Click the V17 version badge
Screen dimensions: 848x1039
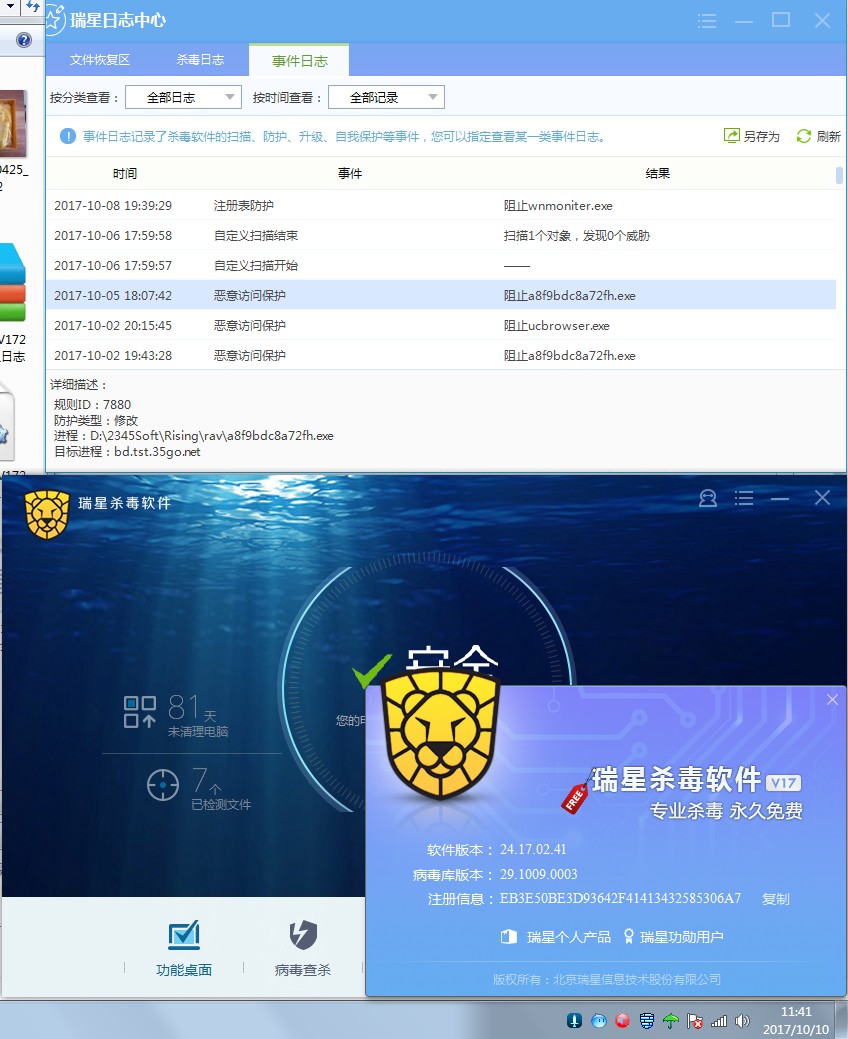784,783
